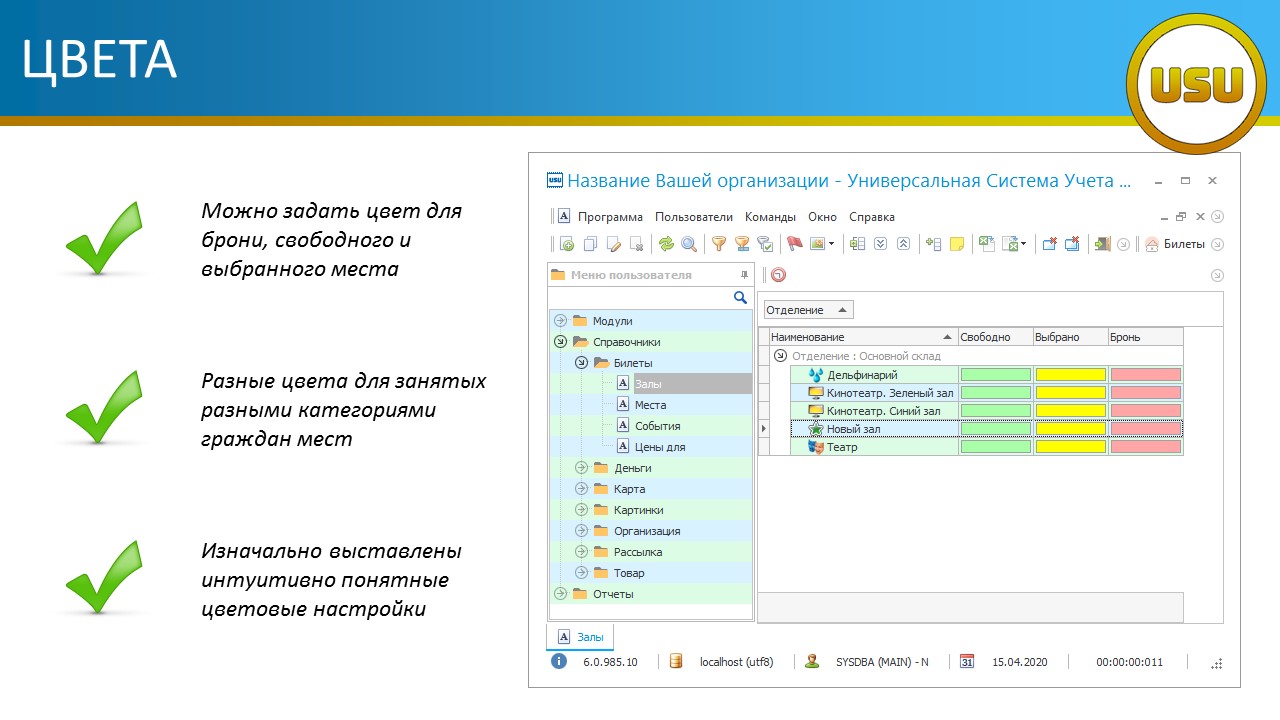The image size is (1280, 720).
Task: Open the Программа menu
Action: pyautogui.click(x=610, y=217)
